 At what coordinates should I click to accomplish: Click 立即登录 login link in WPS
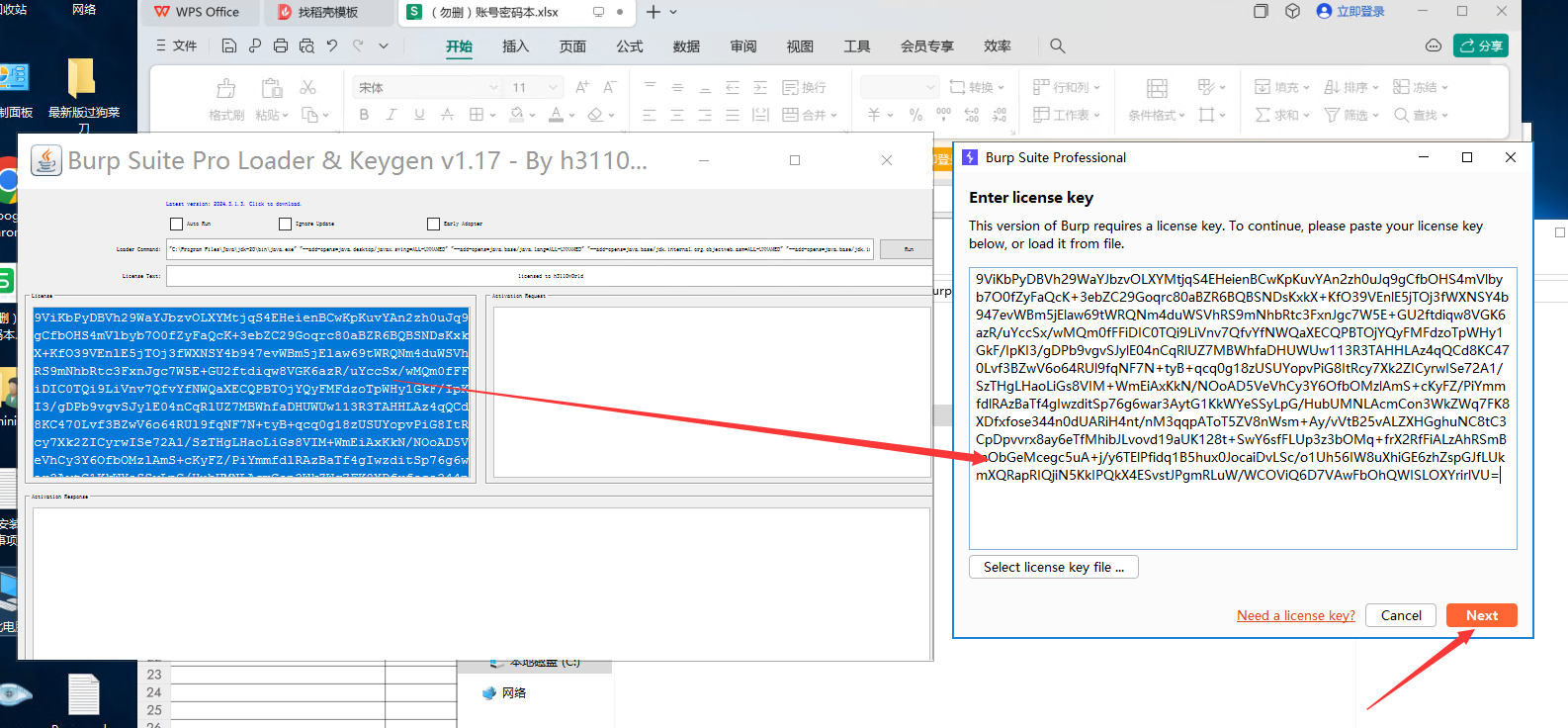pyautogui.click(x=1350, y=11)
